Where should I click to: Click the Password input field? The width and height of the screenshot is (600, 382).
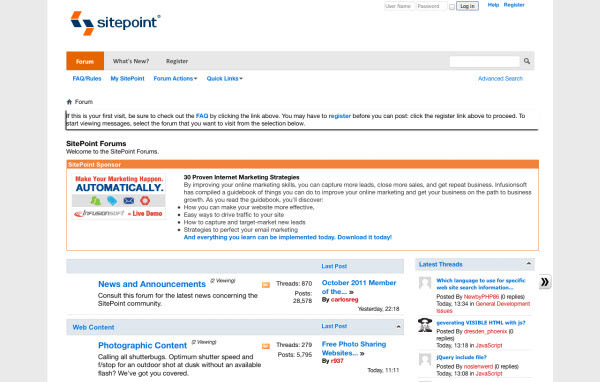point(431,6)
